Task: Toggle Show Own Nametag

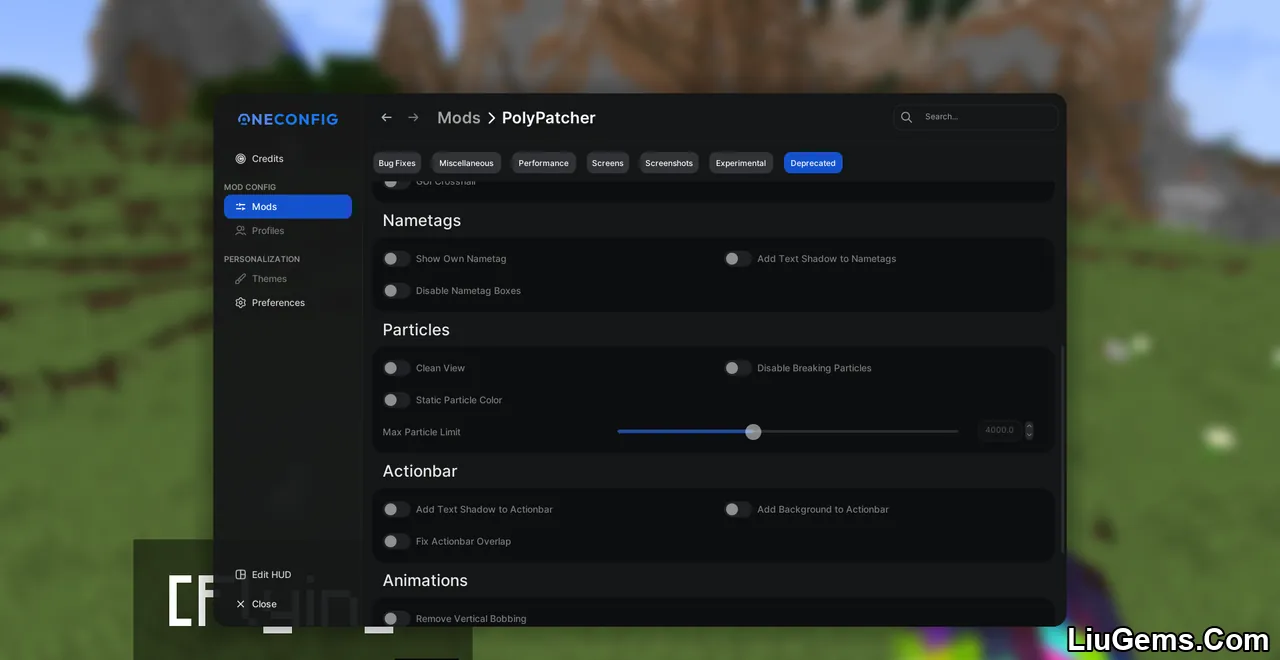Action: click(x=397, y=259)
